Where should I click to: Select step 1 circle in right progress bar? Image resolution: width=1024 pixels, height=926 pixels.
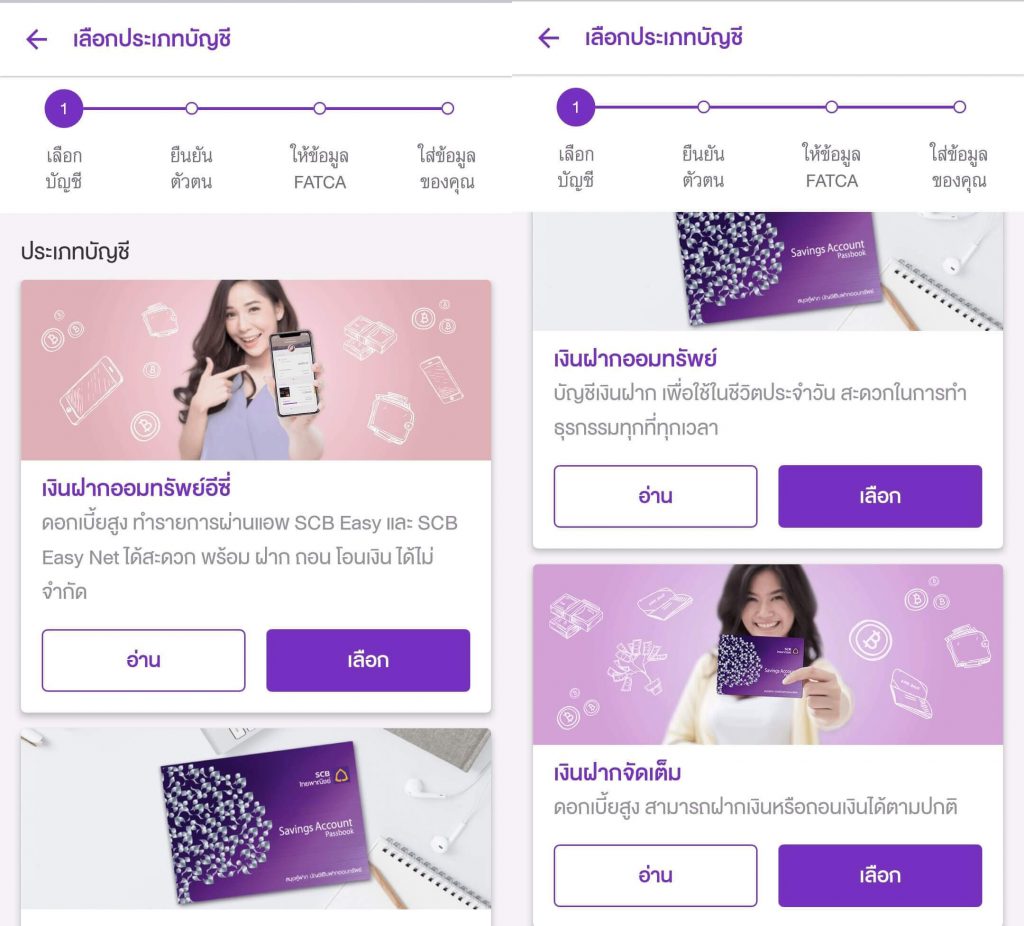(576, 107)
